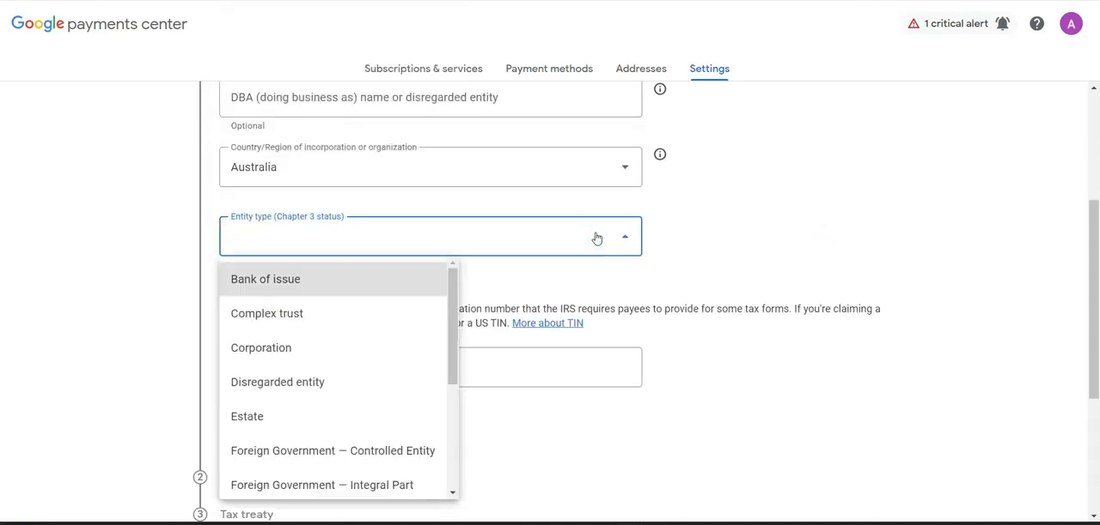Select Foreign Government — Integral Part

(x=333, y=486)
